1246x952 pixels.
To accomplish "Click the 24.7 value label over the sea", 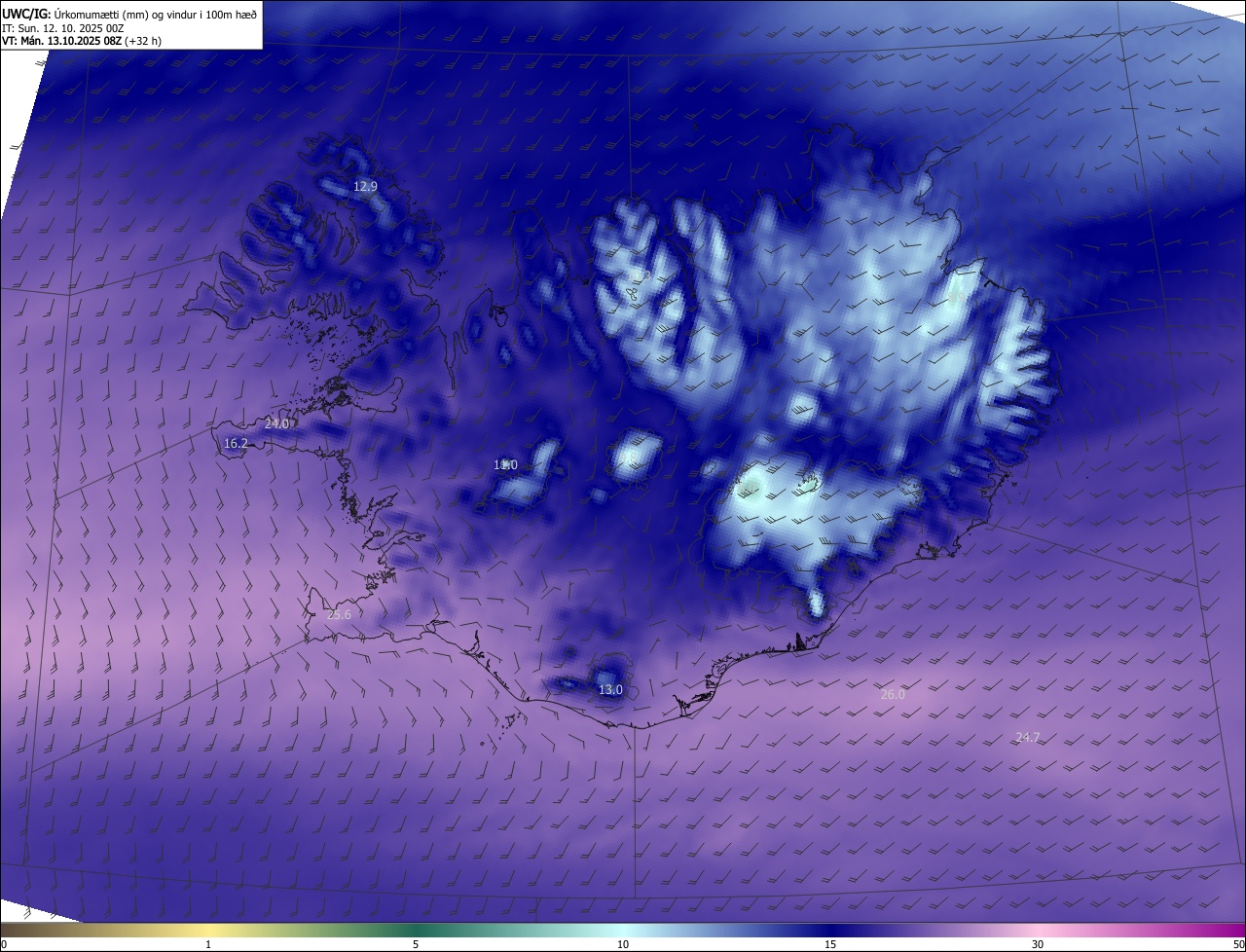I will pyautogui.click(x=1028, y=737).
